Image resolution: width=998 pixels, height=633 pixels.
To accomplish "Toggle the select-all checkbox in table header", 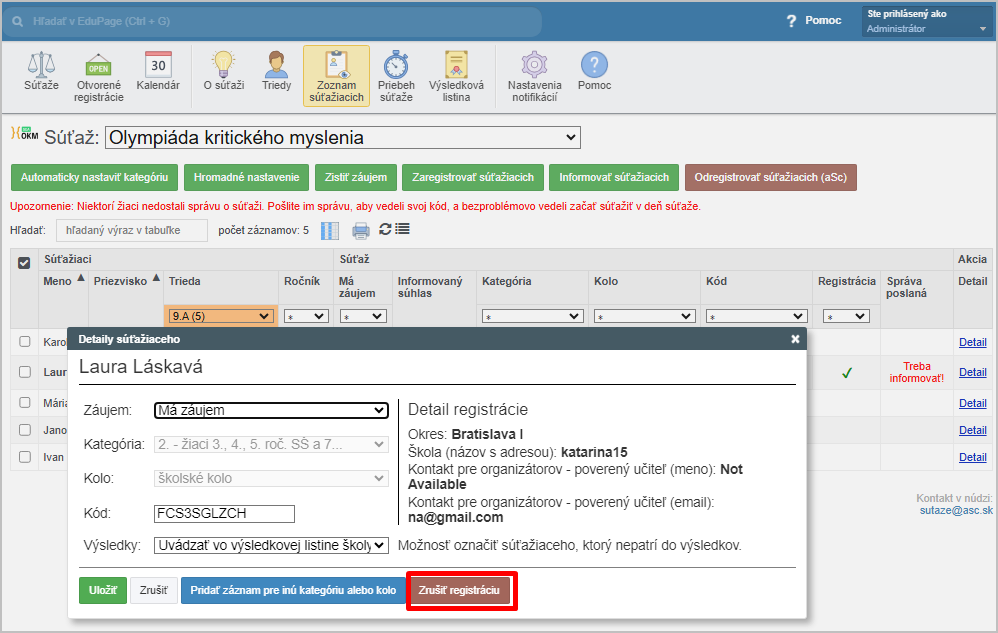I will click(24, 263).
